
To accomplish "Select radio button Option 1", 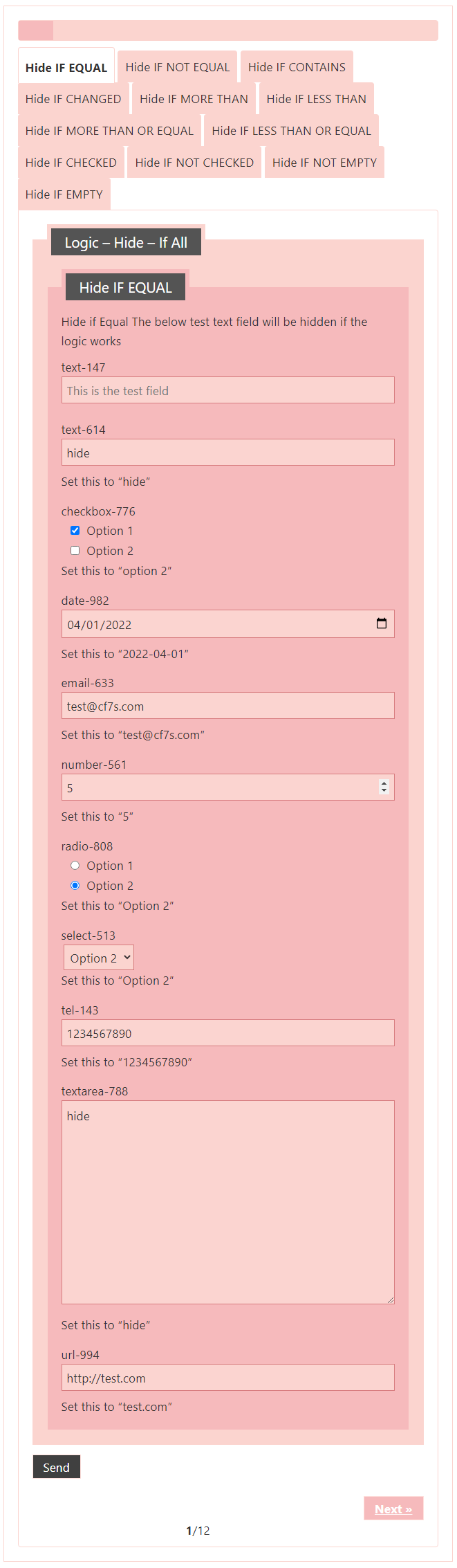I will tap(75, 866).
